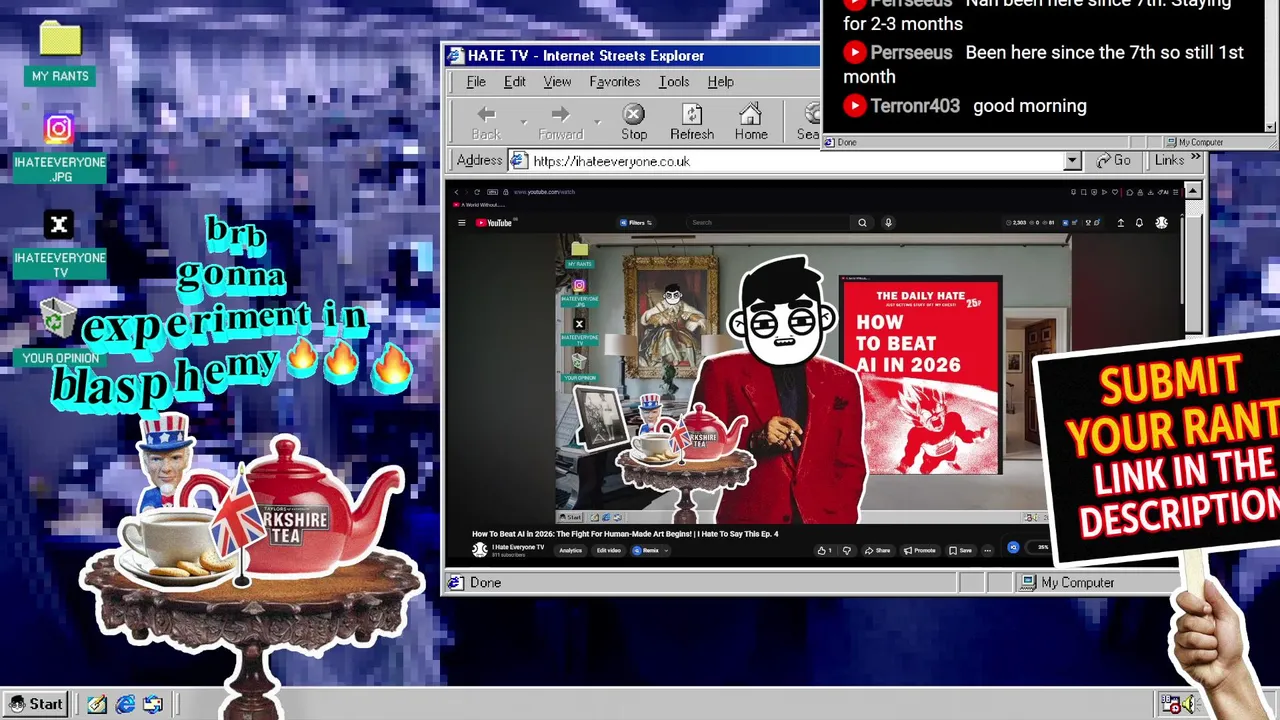Open the Favorites menu
This screenshot has width=1280, height=720.
(614, 82)
